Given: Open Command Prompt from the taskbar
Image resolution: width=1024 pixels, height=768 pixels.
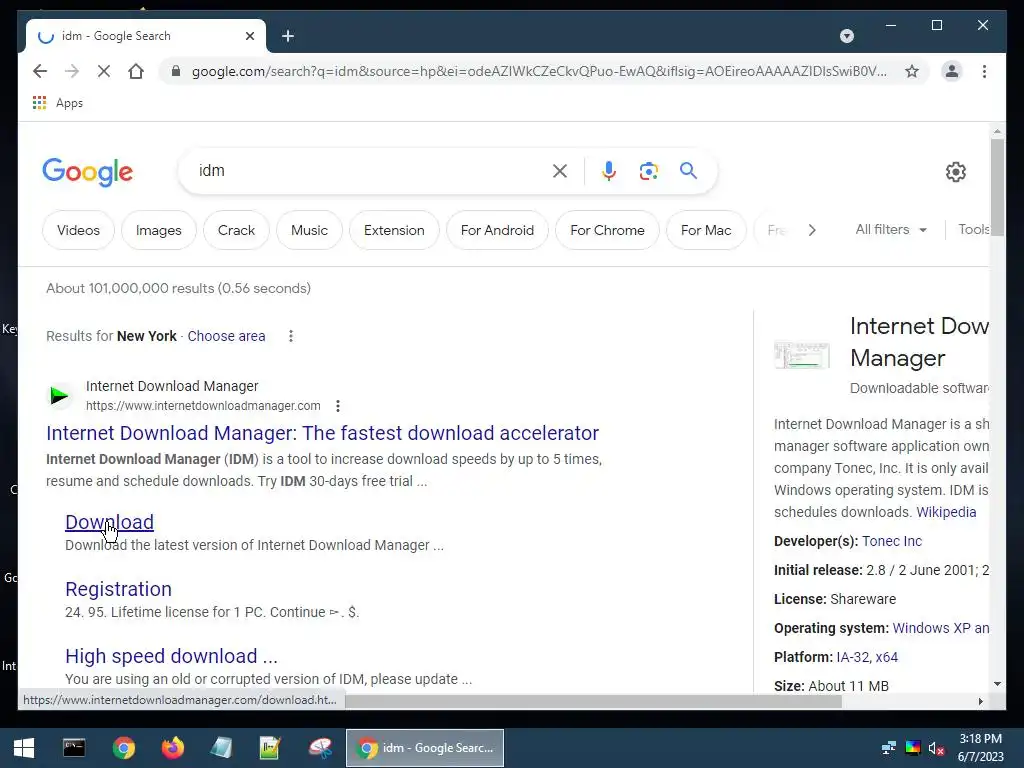Looking at the screenshot, I should 74,748.
